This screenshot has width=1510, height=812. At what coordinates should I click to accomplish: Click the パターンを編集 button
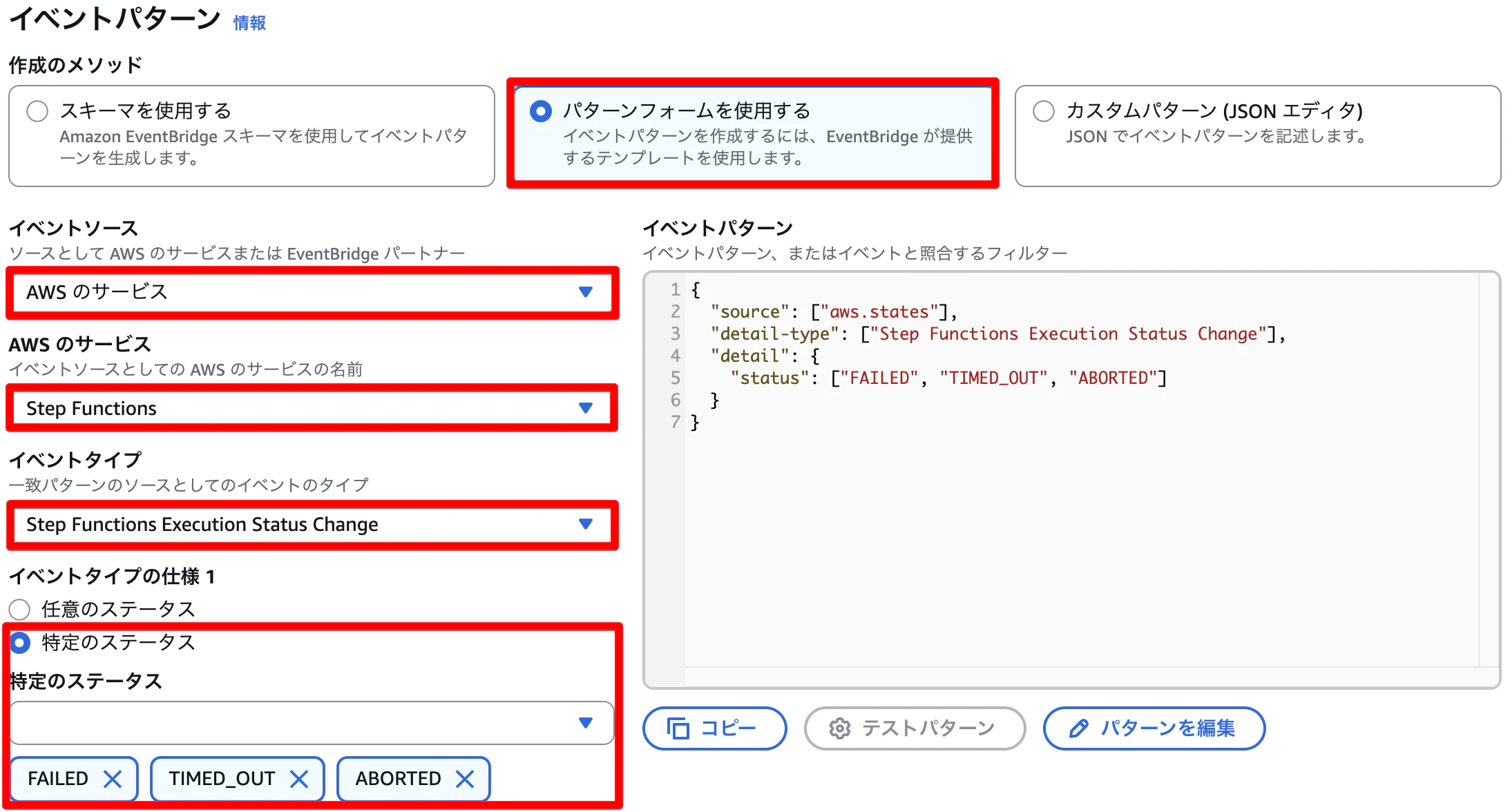pos(1154,728)
